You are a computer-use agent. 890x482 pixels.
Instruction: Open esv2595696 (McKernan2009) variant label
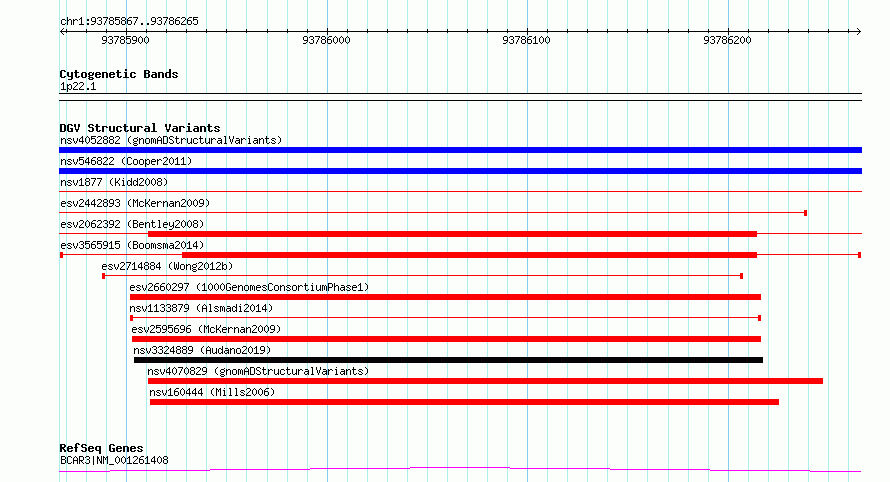tap(206, 329)
